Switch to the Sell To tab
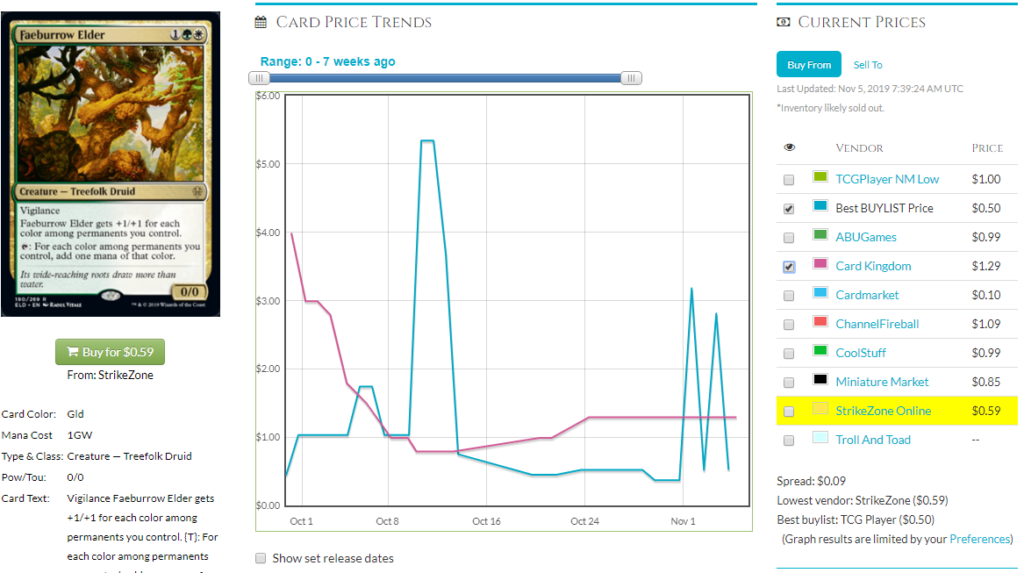1024x573 pixels. pos(867,65)
